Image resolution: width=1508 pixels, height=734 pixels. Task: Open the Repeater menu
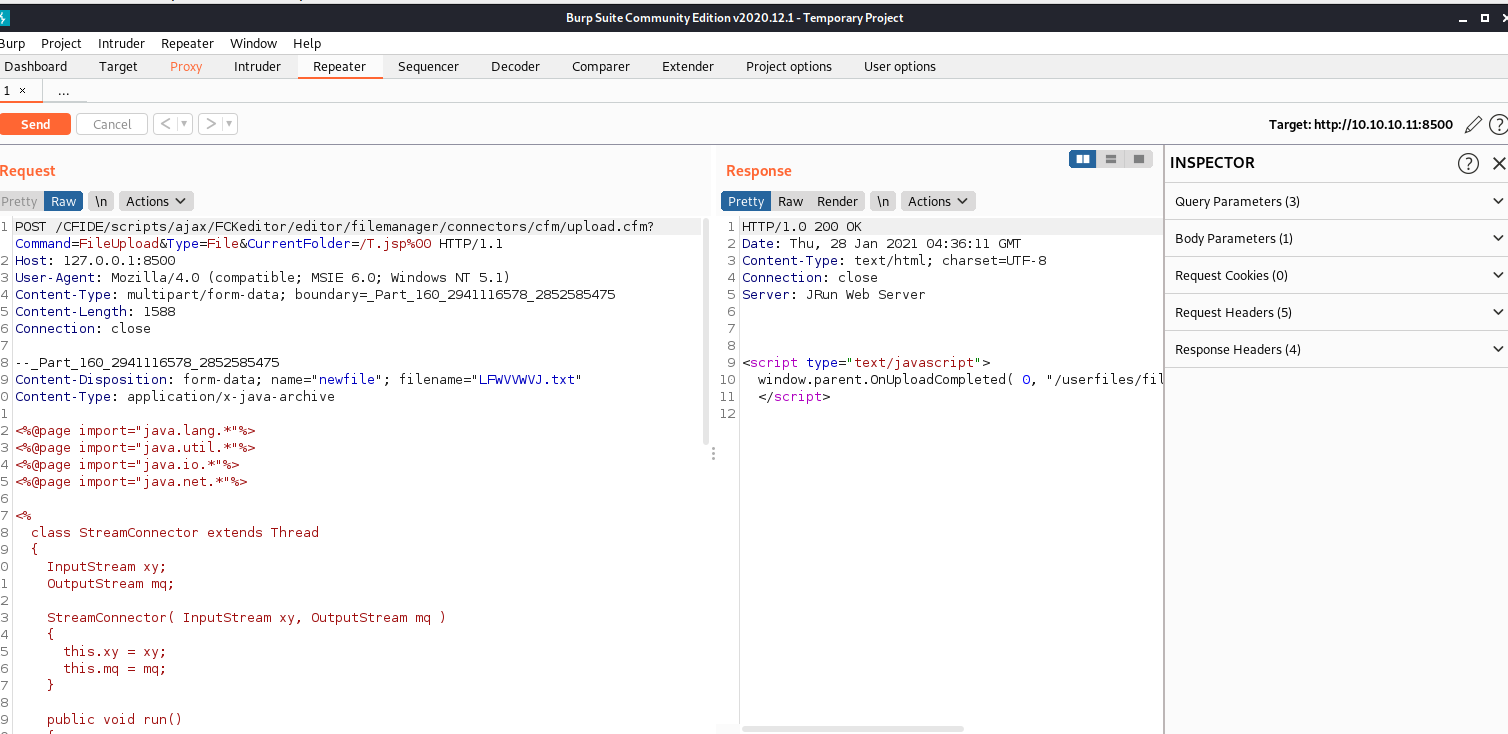click(187, 43)
